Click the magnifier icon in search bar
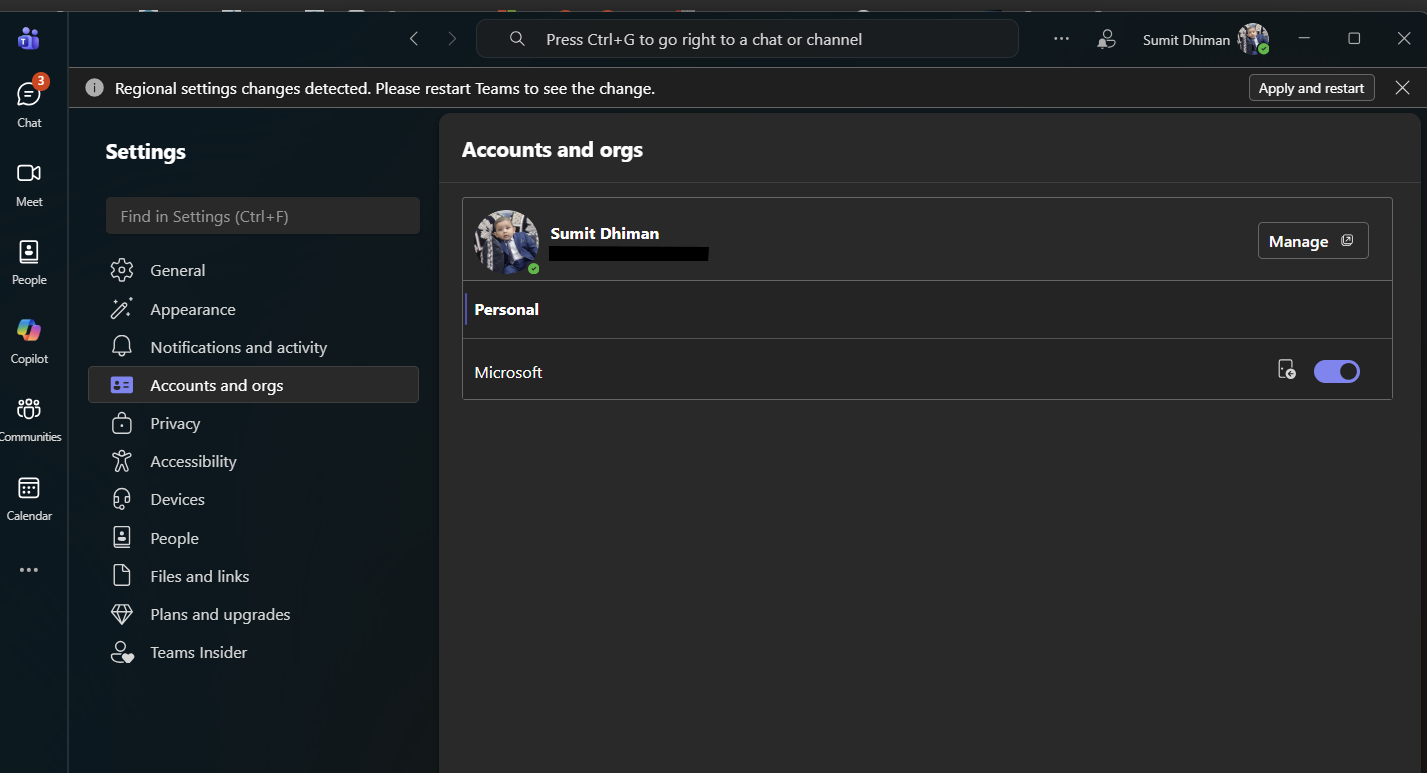This screenshot has height=773, width=1427. 517,39
